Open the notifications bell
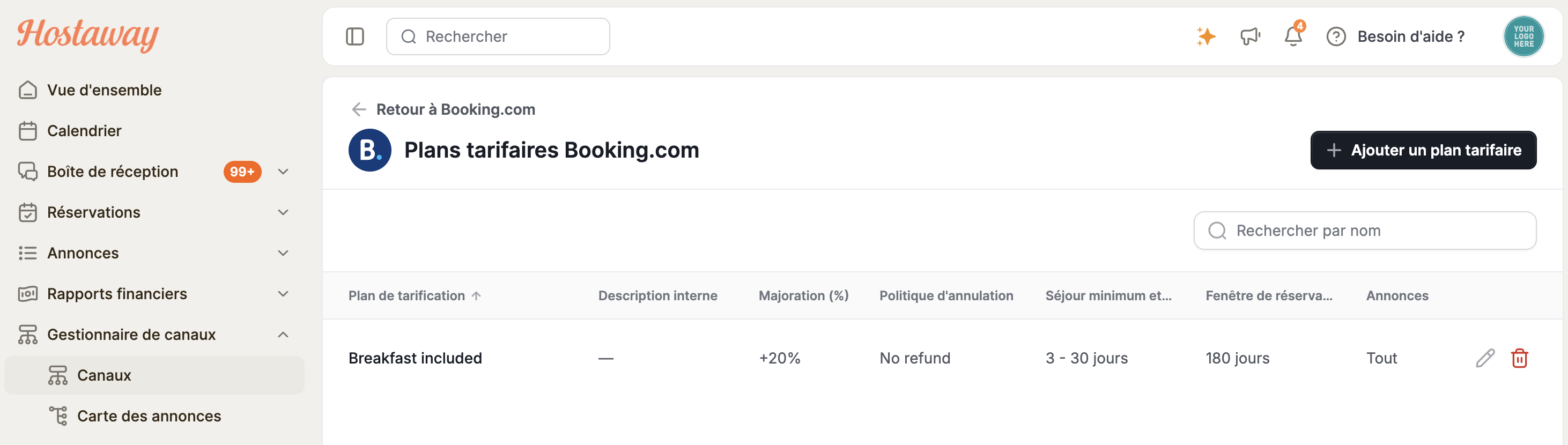 point(1293,35)
